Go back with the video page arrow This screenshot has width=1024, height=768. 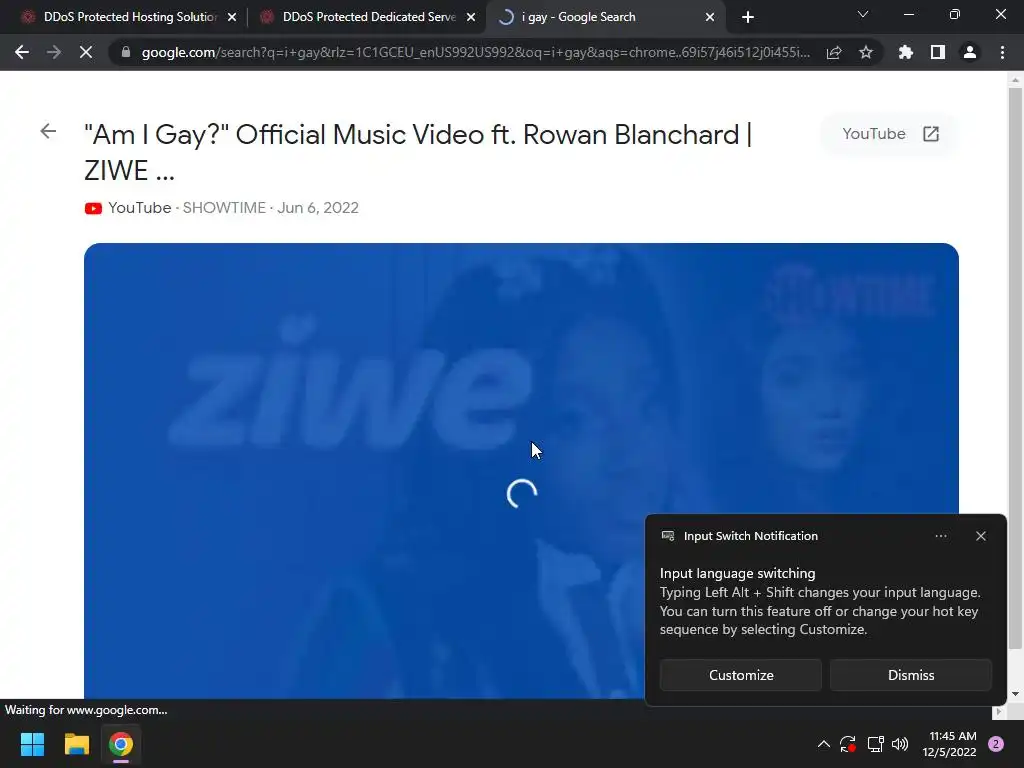pyautogui.click(x=48, y=131)
